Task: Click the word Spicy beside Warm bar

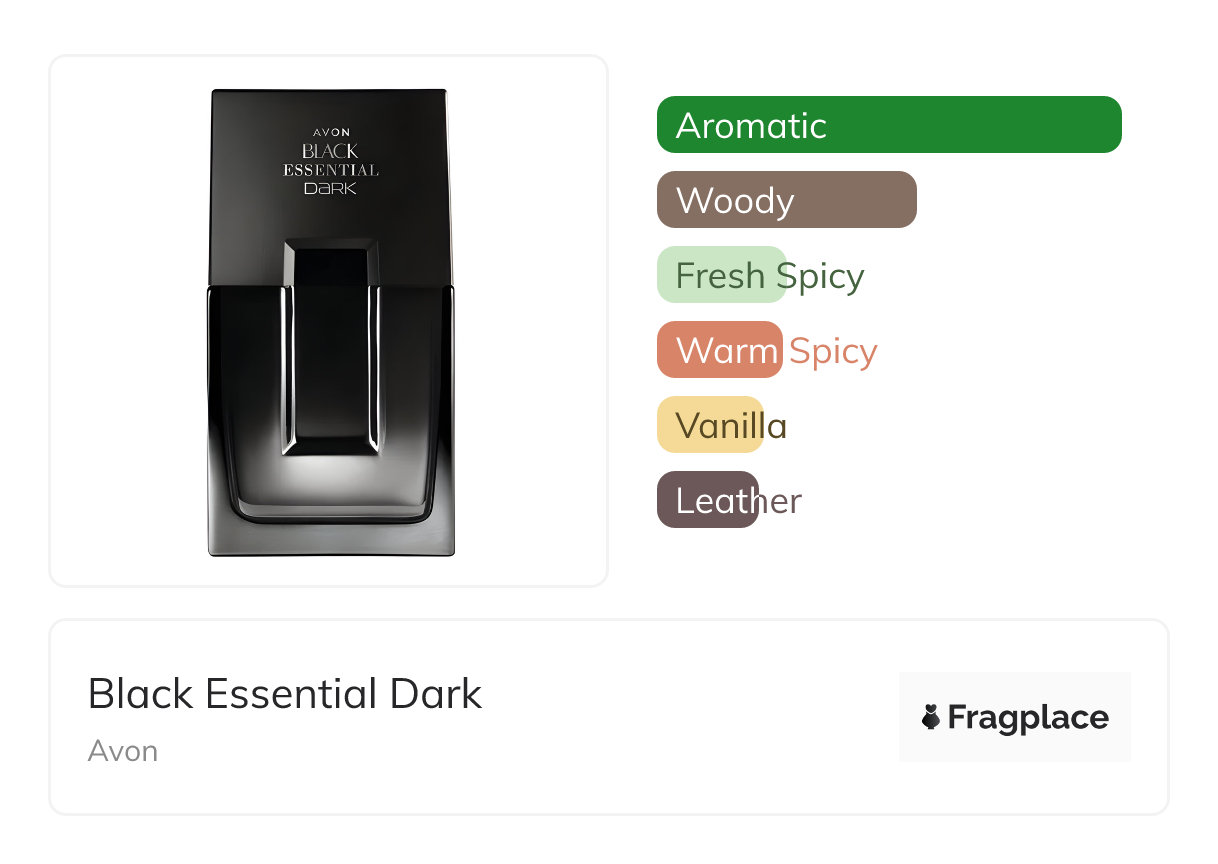Action: tap(833, 351)
